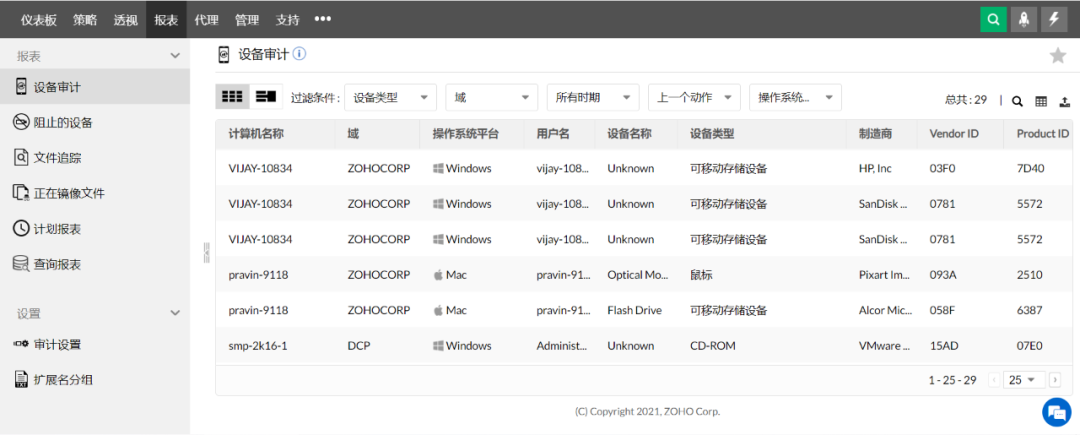Click Vendor ID value 15AD
This screenshot has width=1080, height=435.
[944, 346]
